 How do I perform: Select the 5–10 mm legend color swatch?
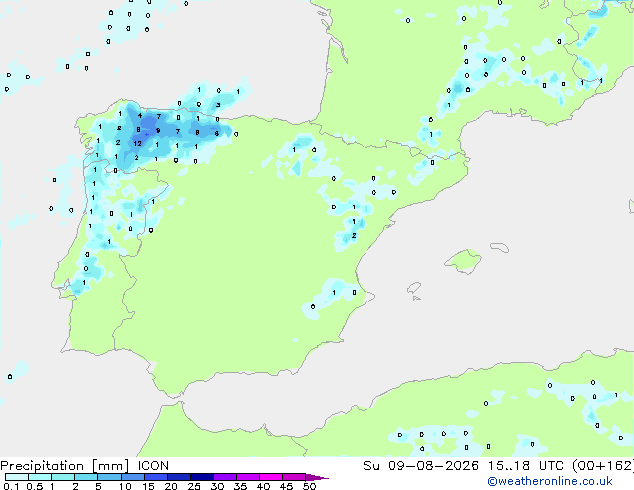109,477
